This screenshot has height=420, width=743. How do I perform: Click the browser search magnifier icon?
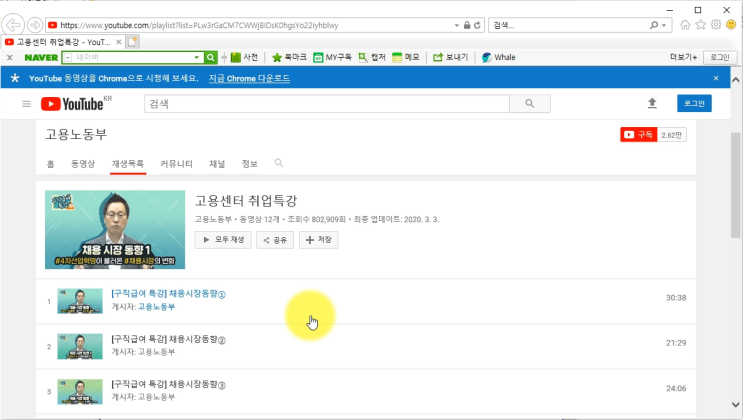coord(654,25)
